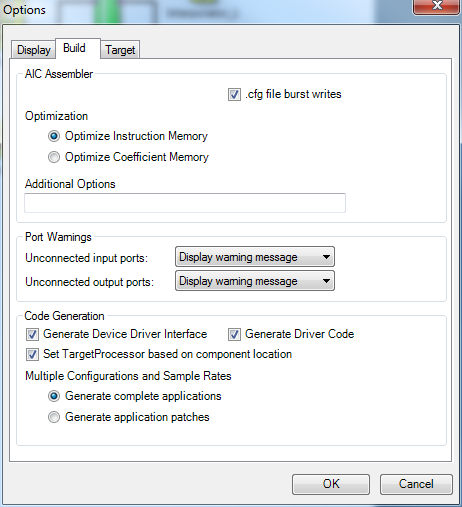462x507 pixels.
Task: Open the Unconnected input ports dropdown
Action: pyautogui.click(x=255, y=257)
